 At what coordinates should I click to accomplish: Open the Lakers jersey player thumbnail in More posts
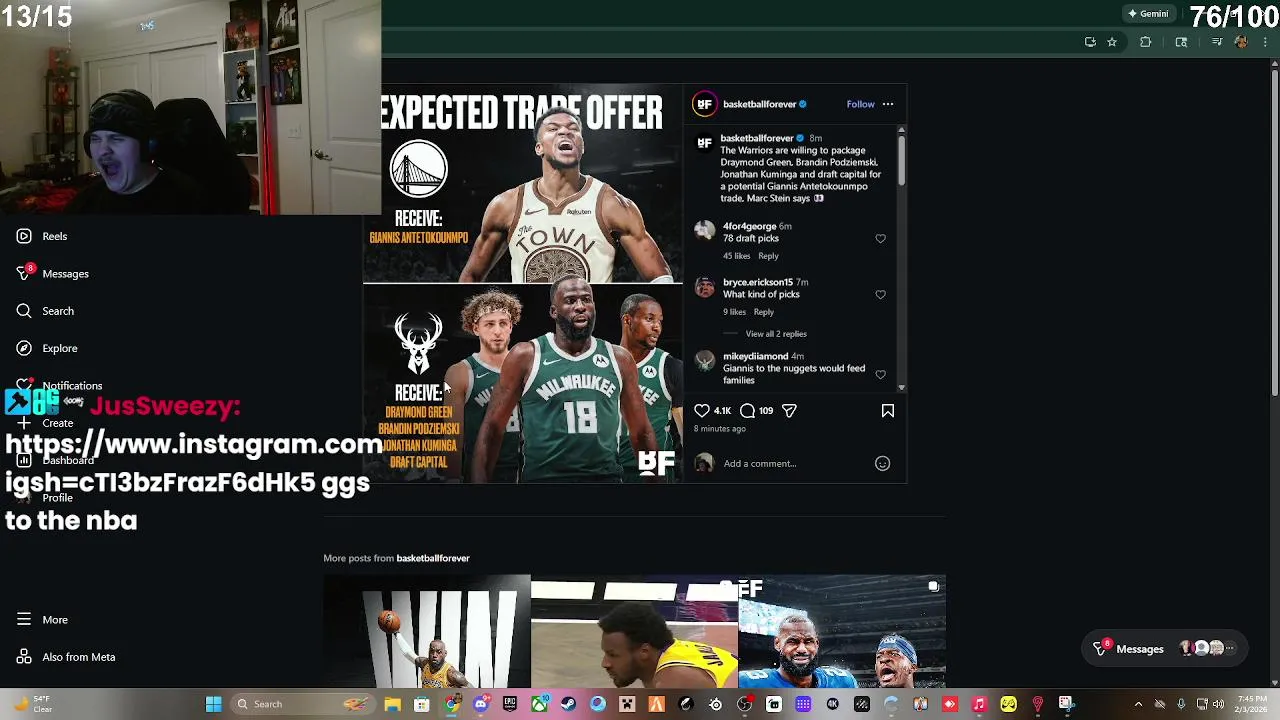(x=634, y=631)
